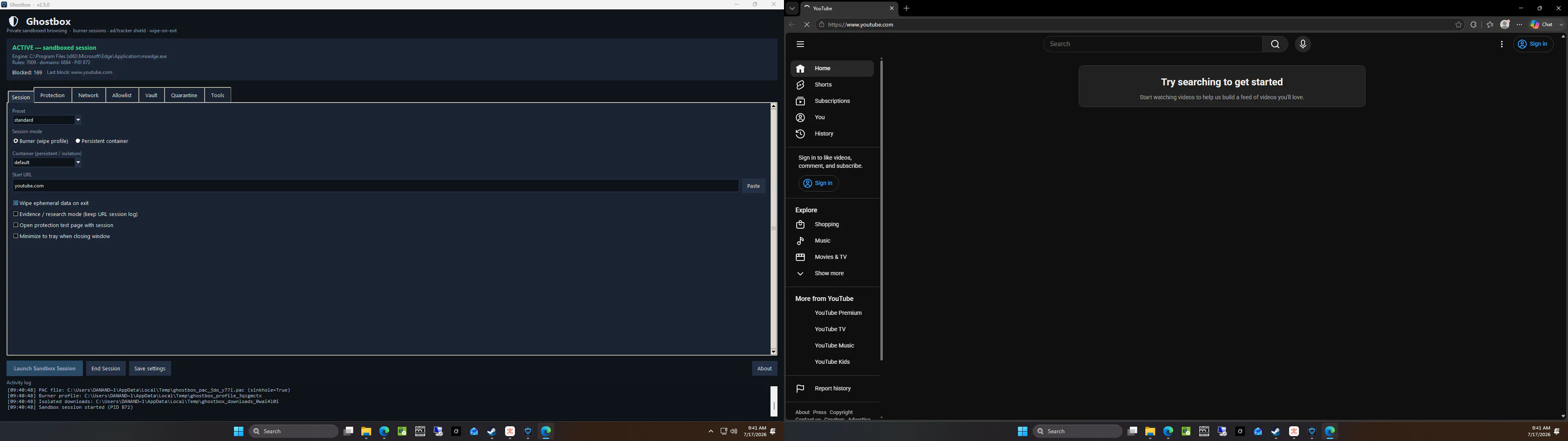Open Edge extensions puzzle icon

click(1474, 25)
